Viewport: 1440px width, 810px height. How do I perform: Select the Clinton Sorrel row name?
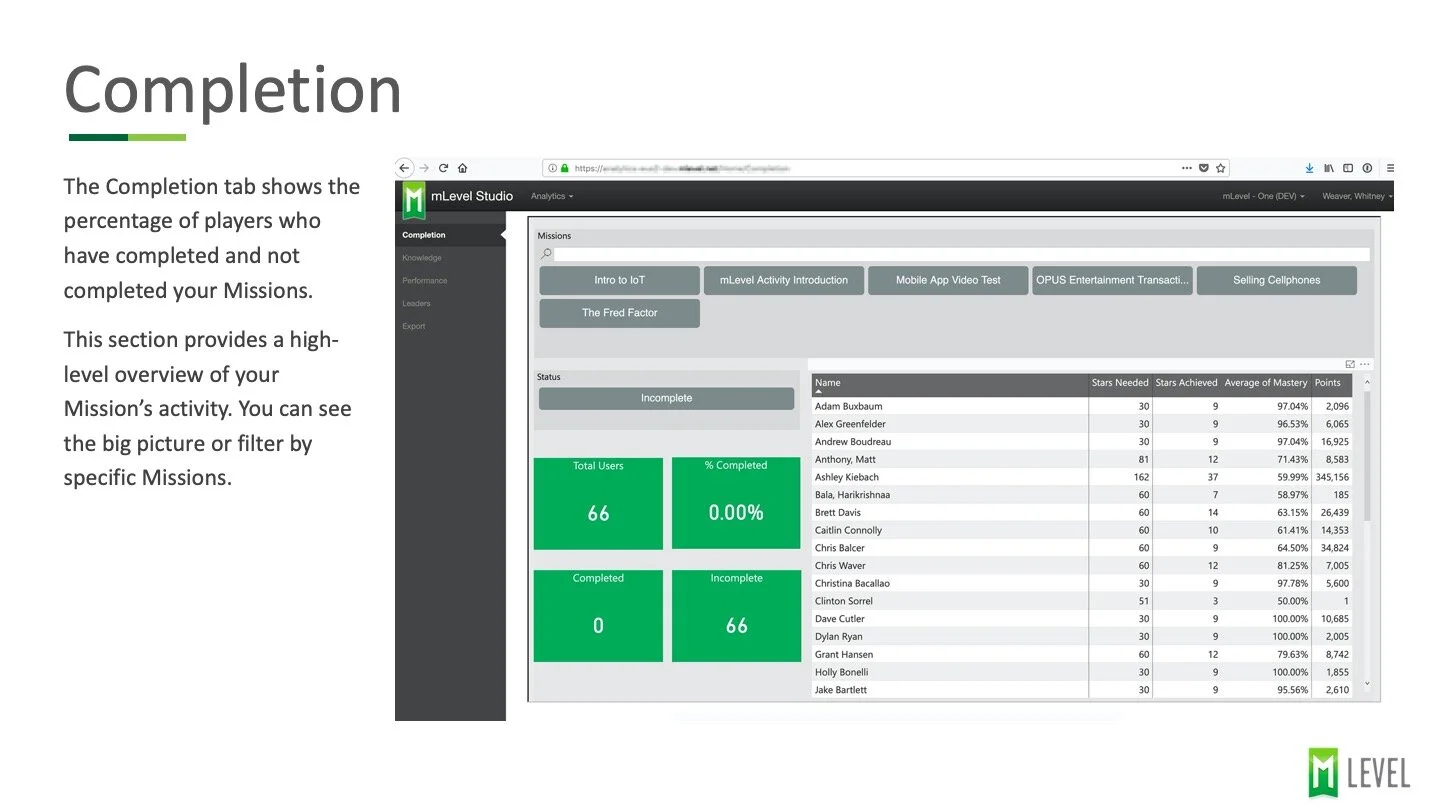(x=844, y=601)
